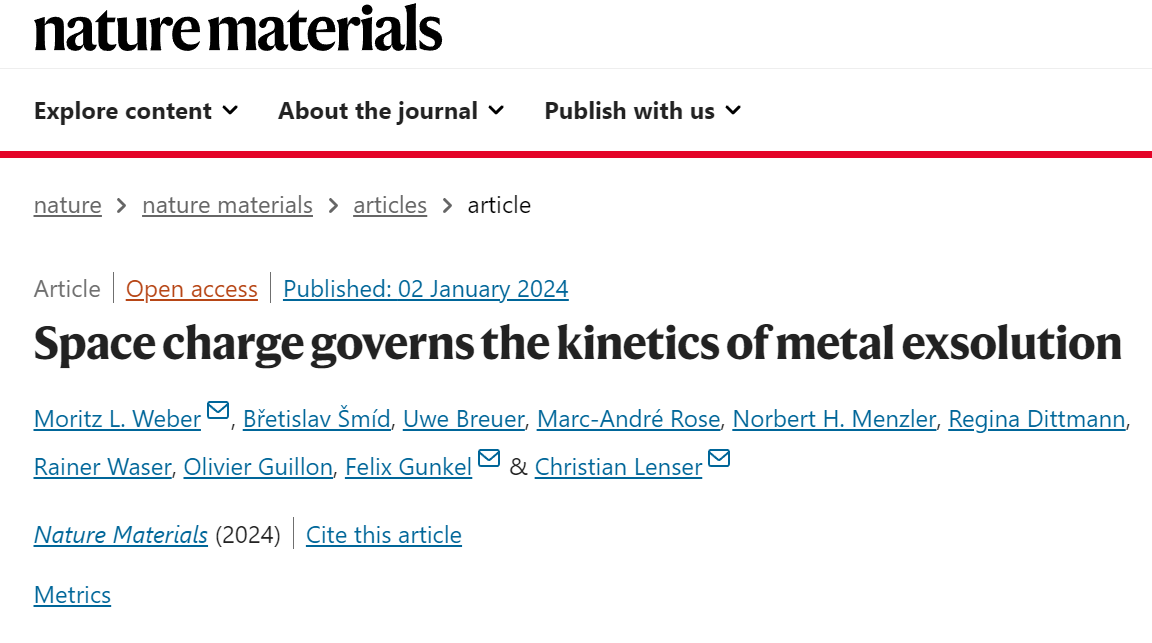Click the italic Nature Materials journal link
Screen dimensions: 1152x643
(x=120, y=535)
